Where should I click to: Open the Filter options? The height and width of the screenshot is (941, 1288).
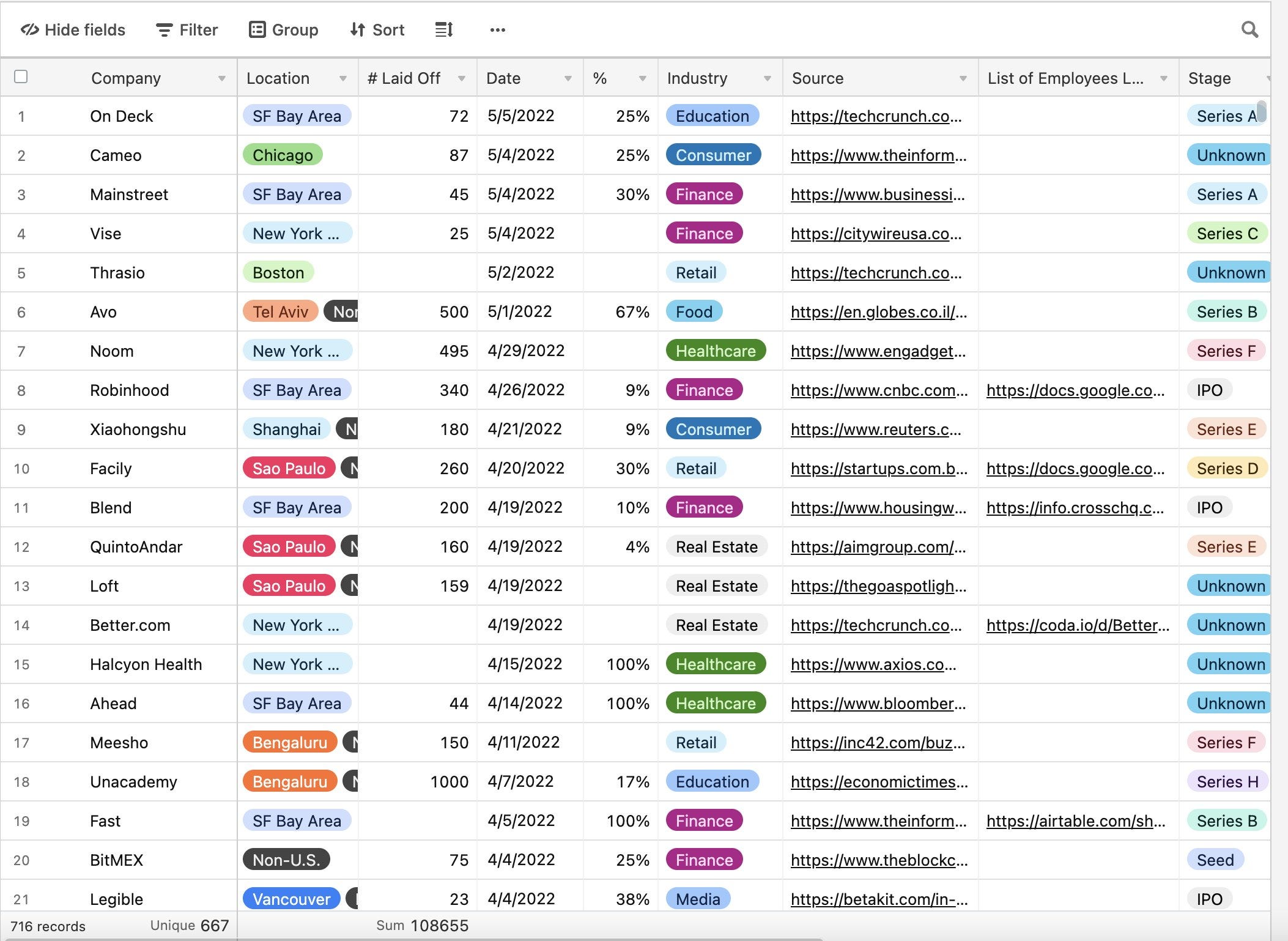pyautogui.click(x=187, y=29)
